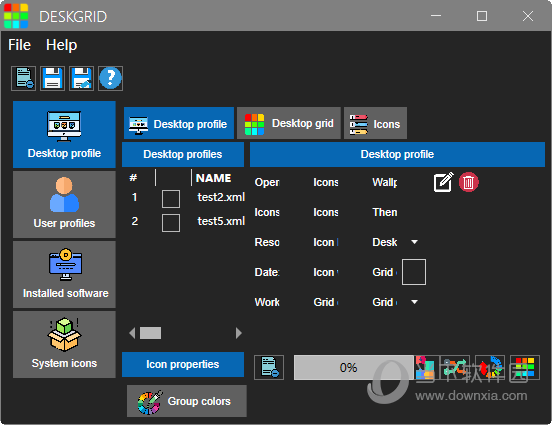
Task: Switch to the Desktop grid tab
Action: tap(289, 123)
